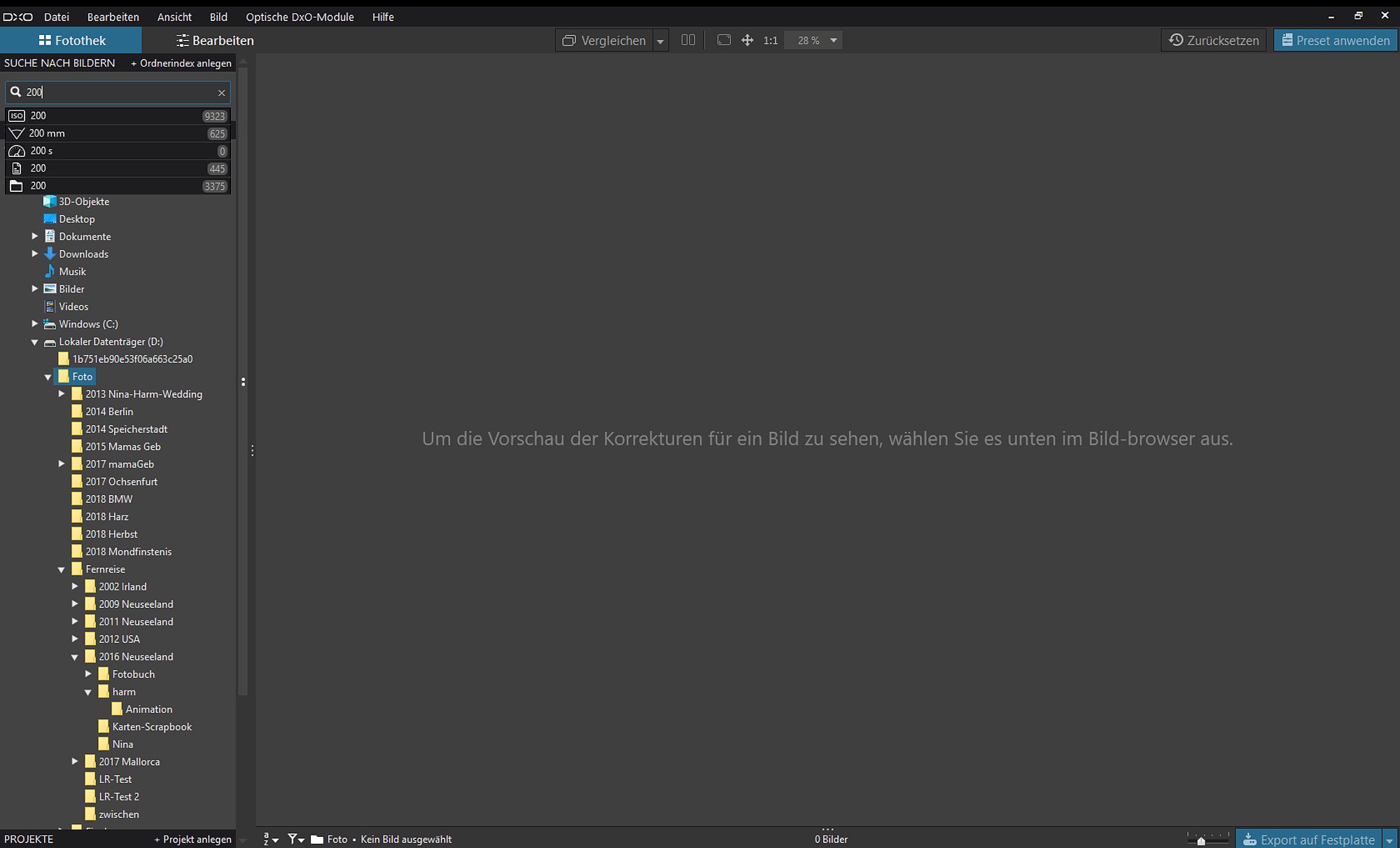Image resolution: width=1400 pixels, height=848 pixels.
Task: Activate the move/pan hand tool icon
Action: point(748,40)
